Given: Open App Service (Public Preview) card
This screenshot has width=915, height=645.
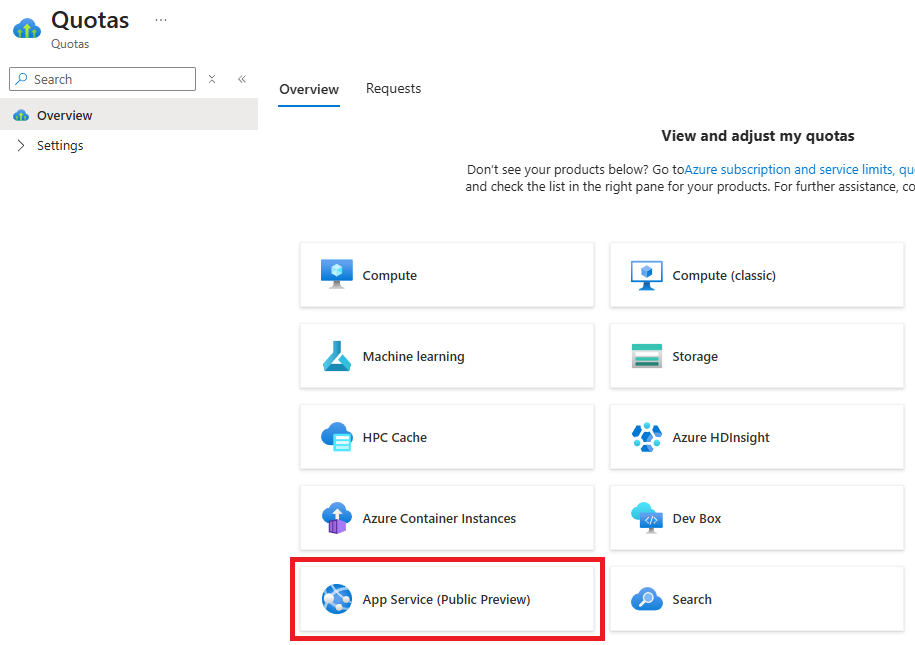Looking at the screenshot, I should [x=447, y=599].
